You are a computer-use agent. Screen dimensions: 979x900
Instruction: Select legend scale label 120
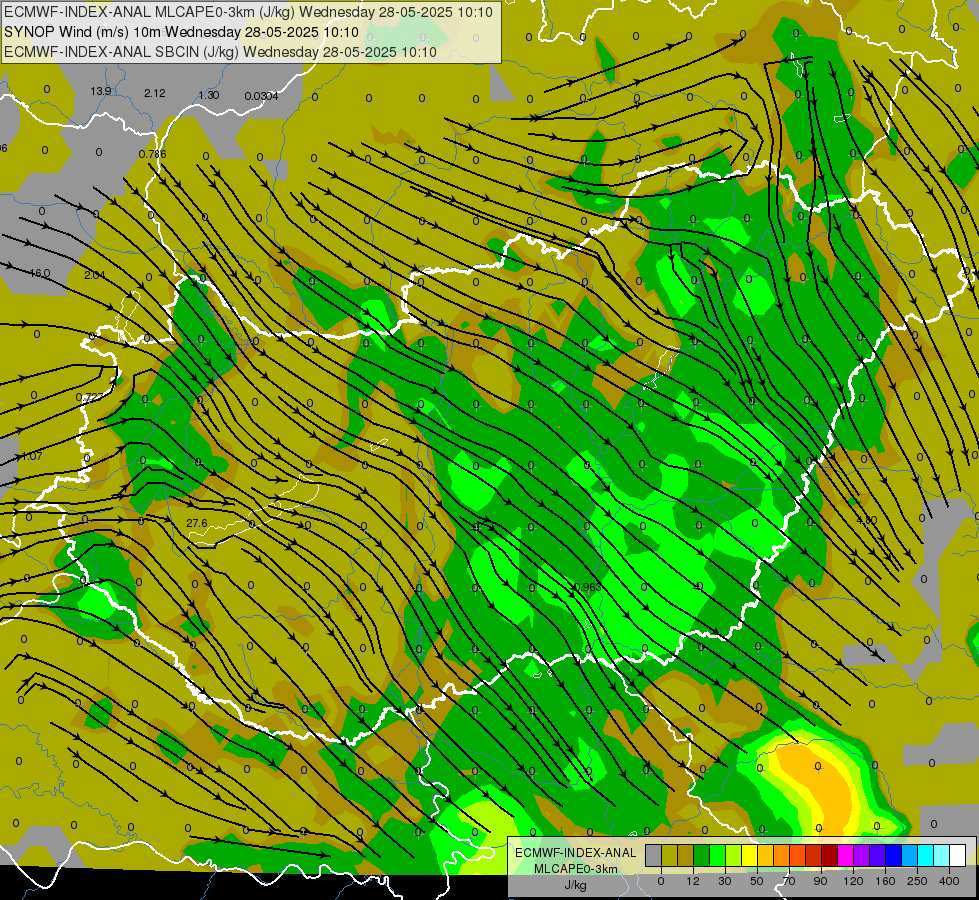[853, 881]
